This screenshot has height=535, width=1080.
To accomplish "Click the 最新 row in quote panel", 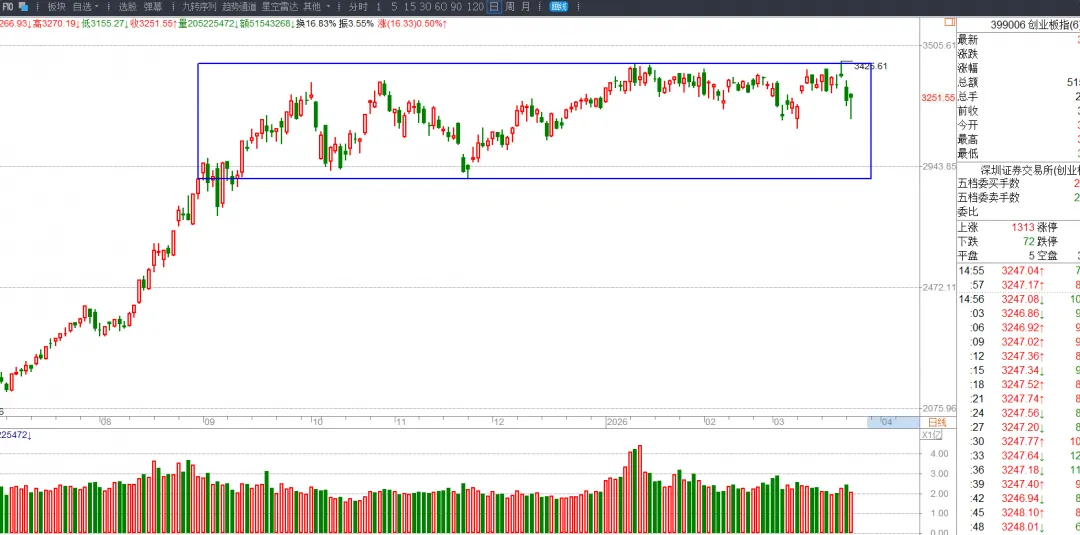I will [x=1019, y=40].
